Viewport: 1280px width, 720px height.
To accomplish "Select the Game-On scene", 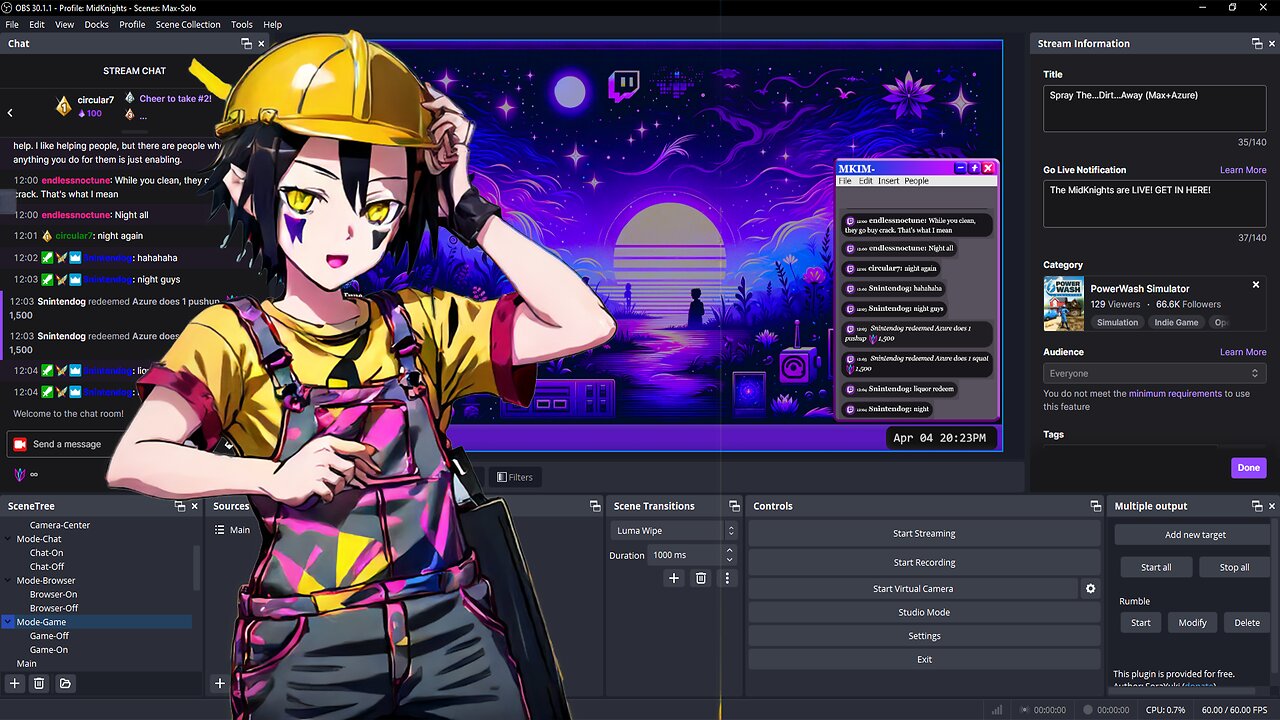I will [49, 650].
